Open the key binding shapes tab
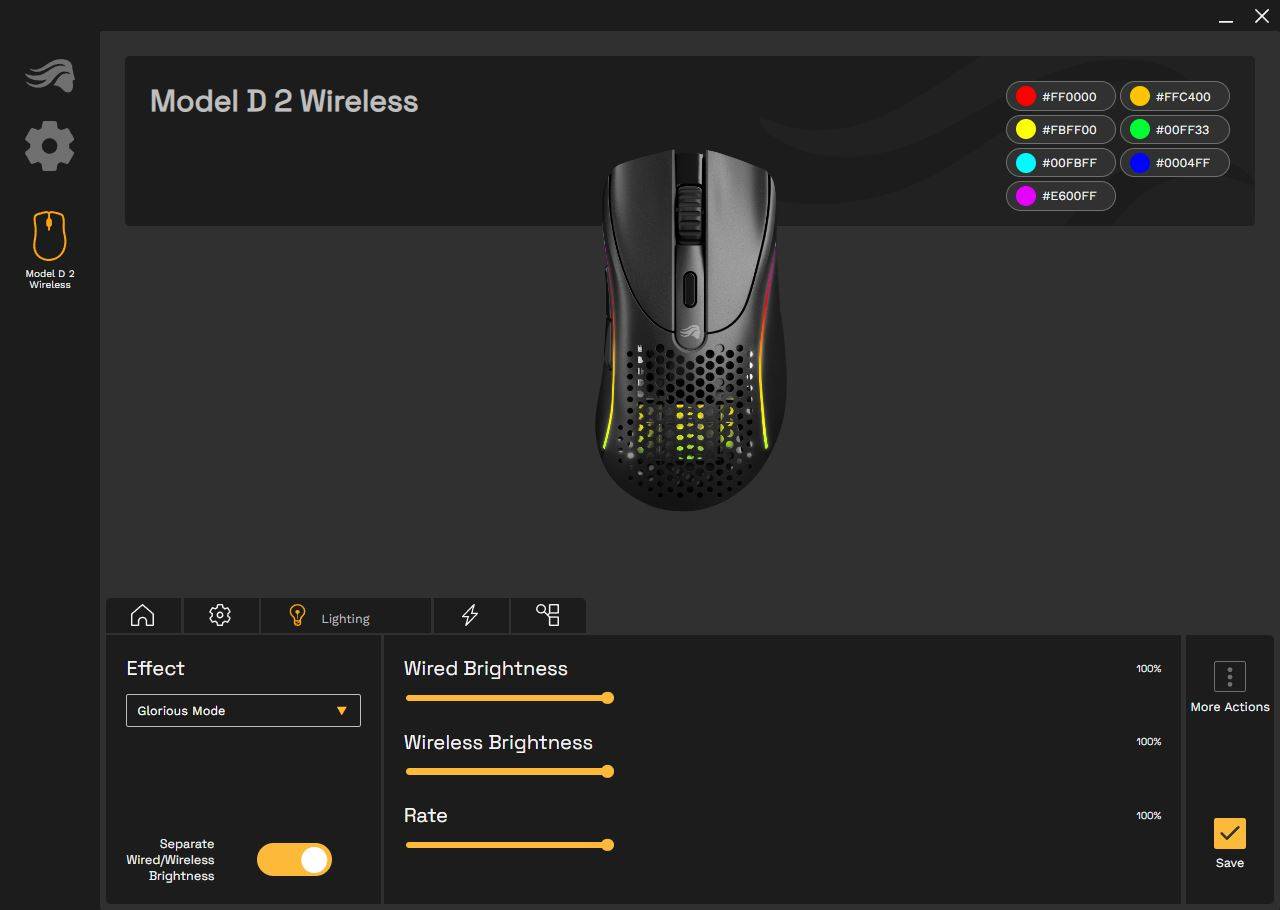The height and width of the screenshot is (910, 1280). point(548,615)
